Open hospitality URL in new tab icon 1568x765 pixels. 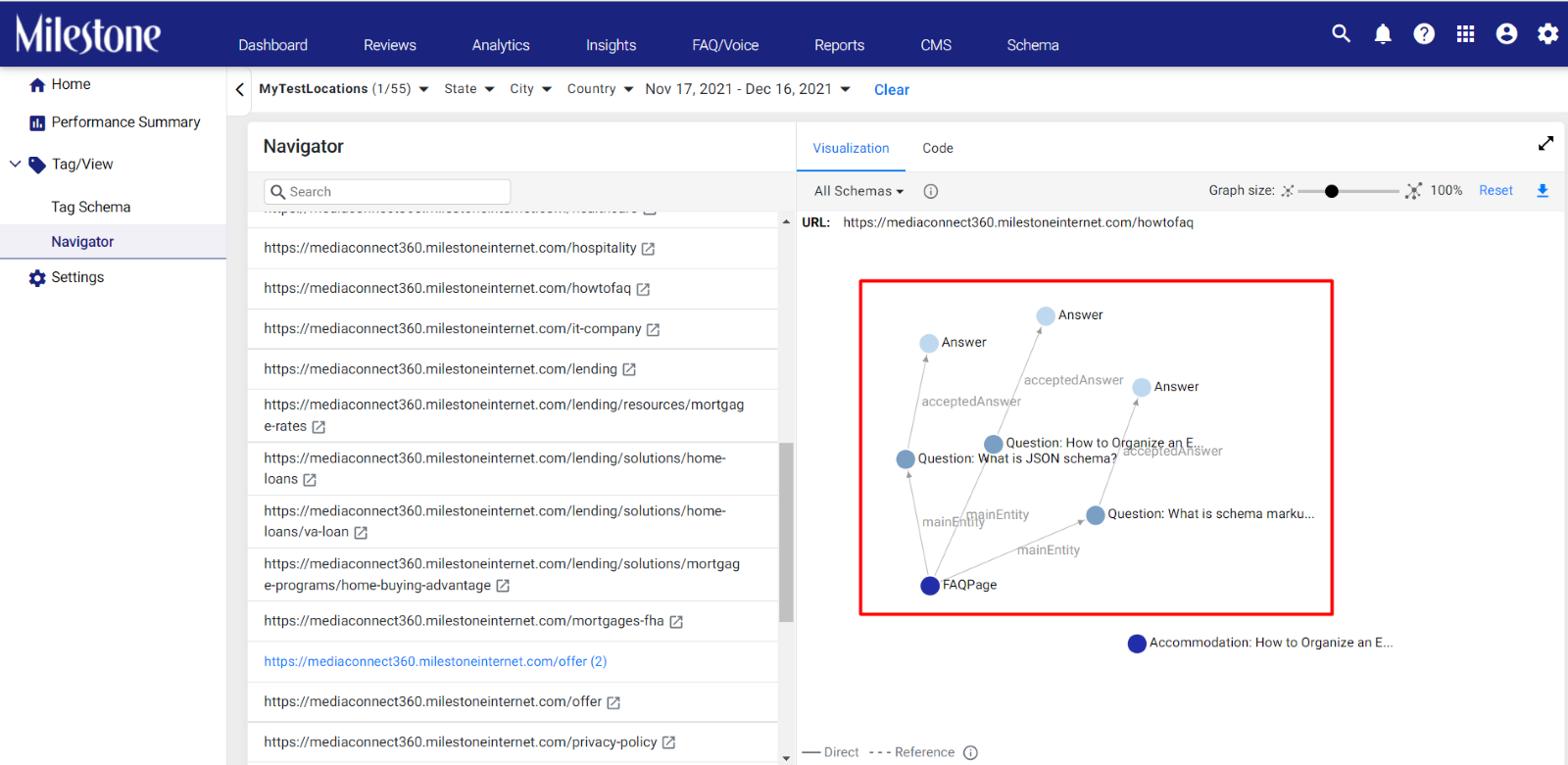(648, 249)
